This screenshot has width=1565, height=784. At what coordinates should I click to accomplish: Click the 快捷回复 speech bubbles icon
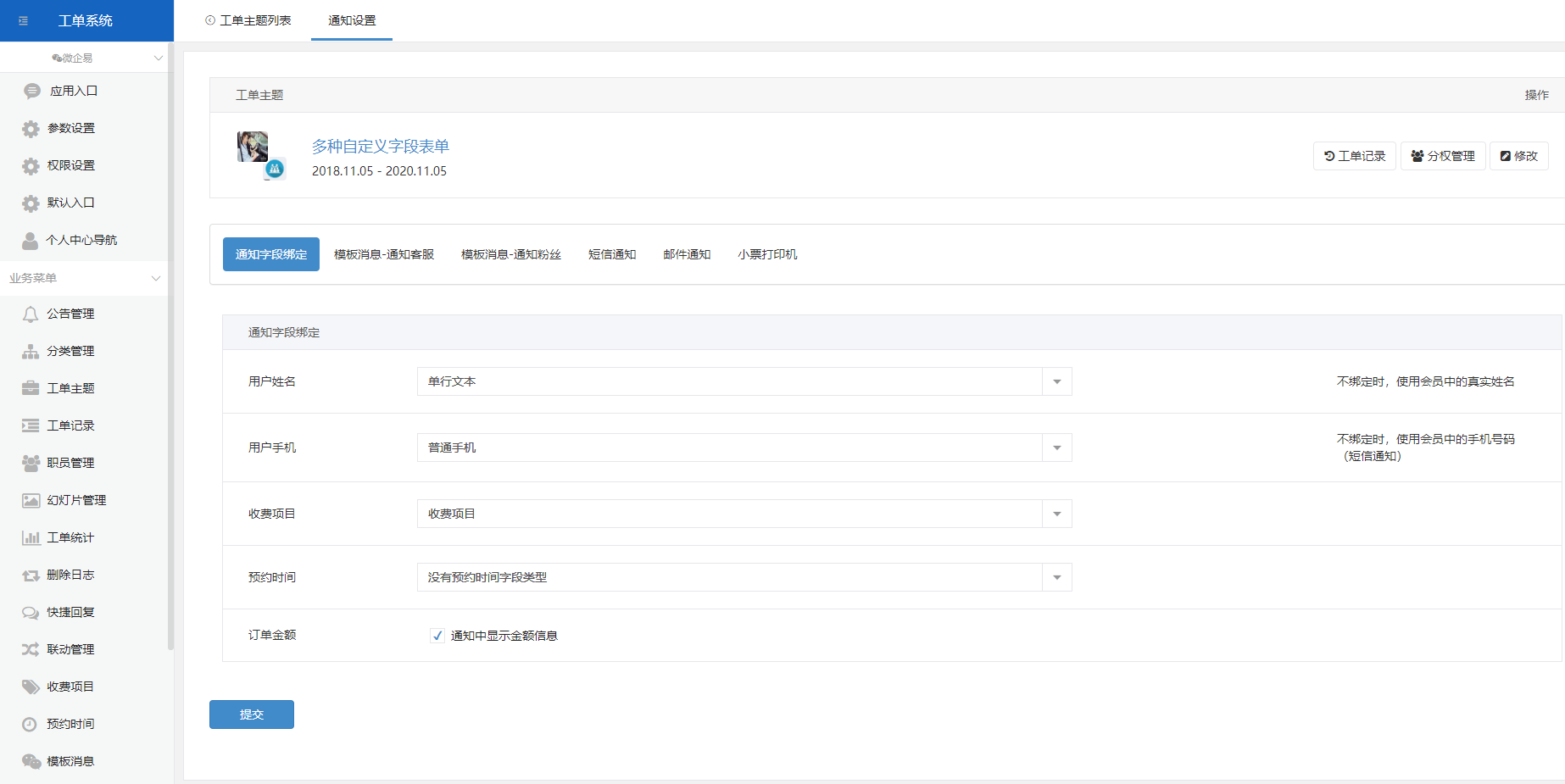coord(31,613)
